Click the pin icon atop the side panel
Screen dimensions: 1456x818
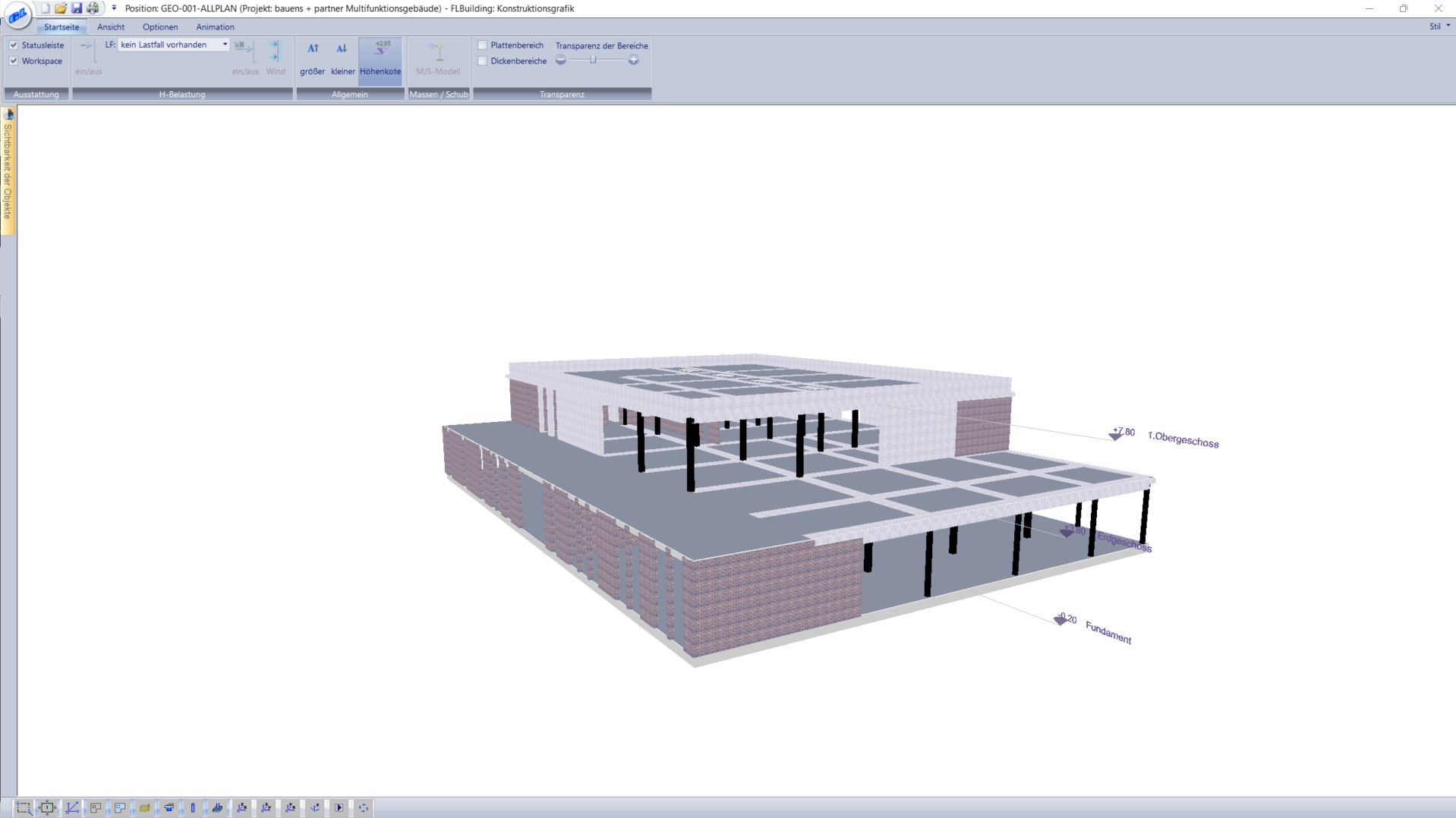(8, 115)
